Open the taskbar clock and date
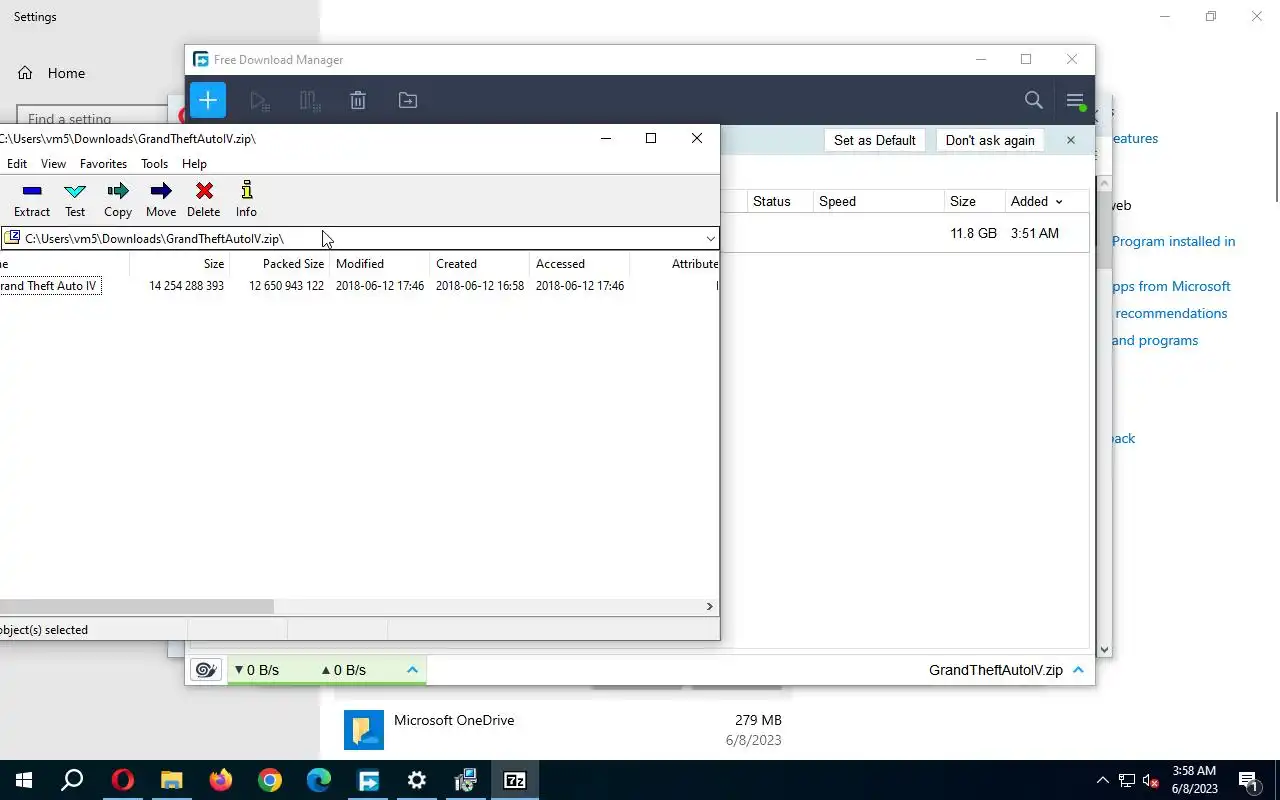The width and height of the screenshot is (1280, 800). coord(1194,780)
